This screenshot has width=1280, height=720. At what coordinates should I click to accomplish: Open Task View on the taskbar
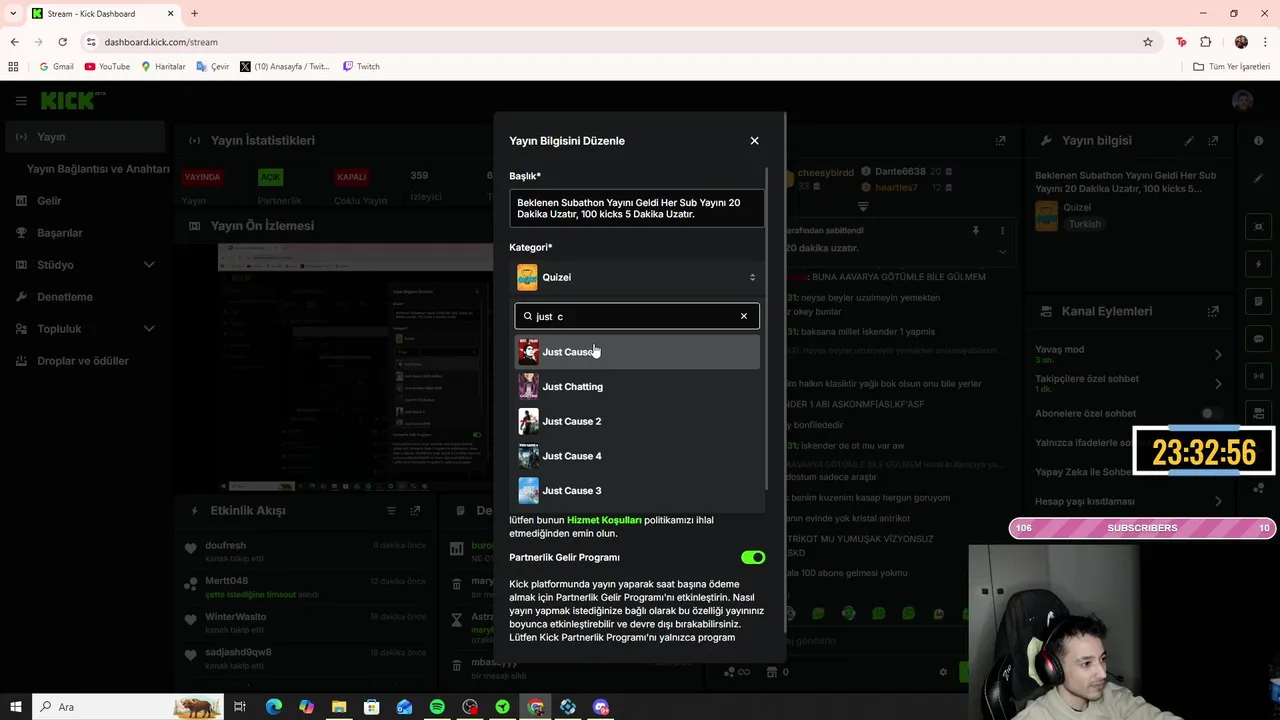click(240, 707)
